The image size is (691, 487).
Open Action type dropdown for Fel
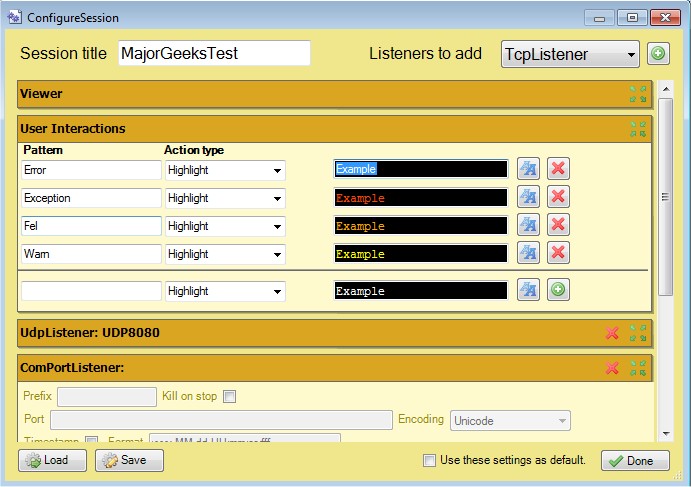225,226
